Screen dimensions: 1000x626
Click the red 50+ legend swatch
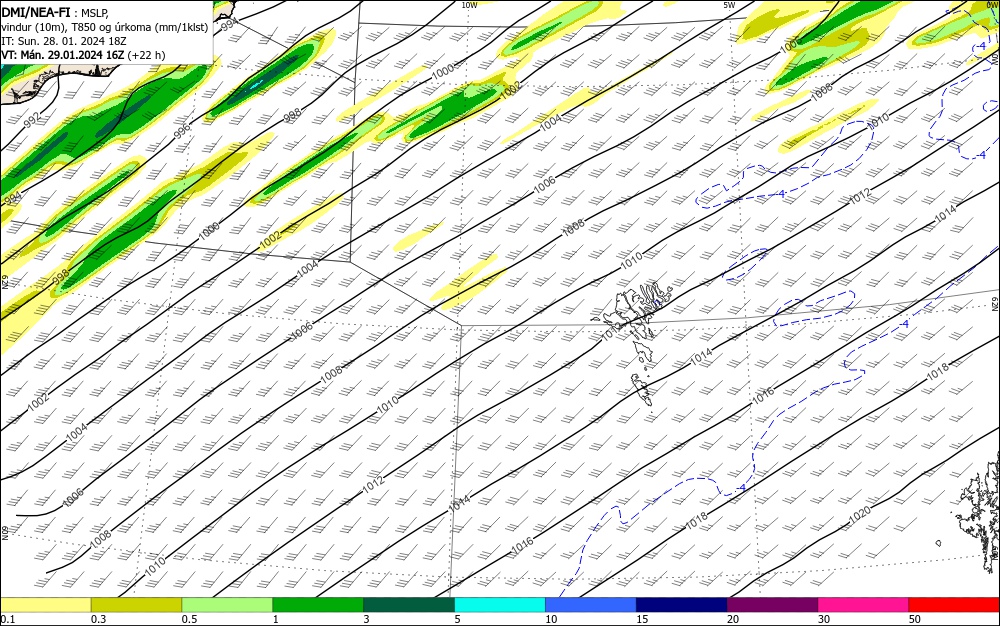[x=954, y=605]
